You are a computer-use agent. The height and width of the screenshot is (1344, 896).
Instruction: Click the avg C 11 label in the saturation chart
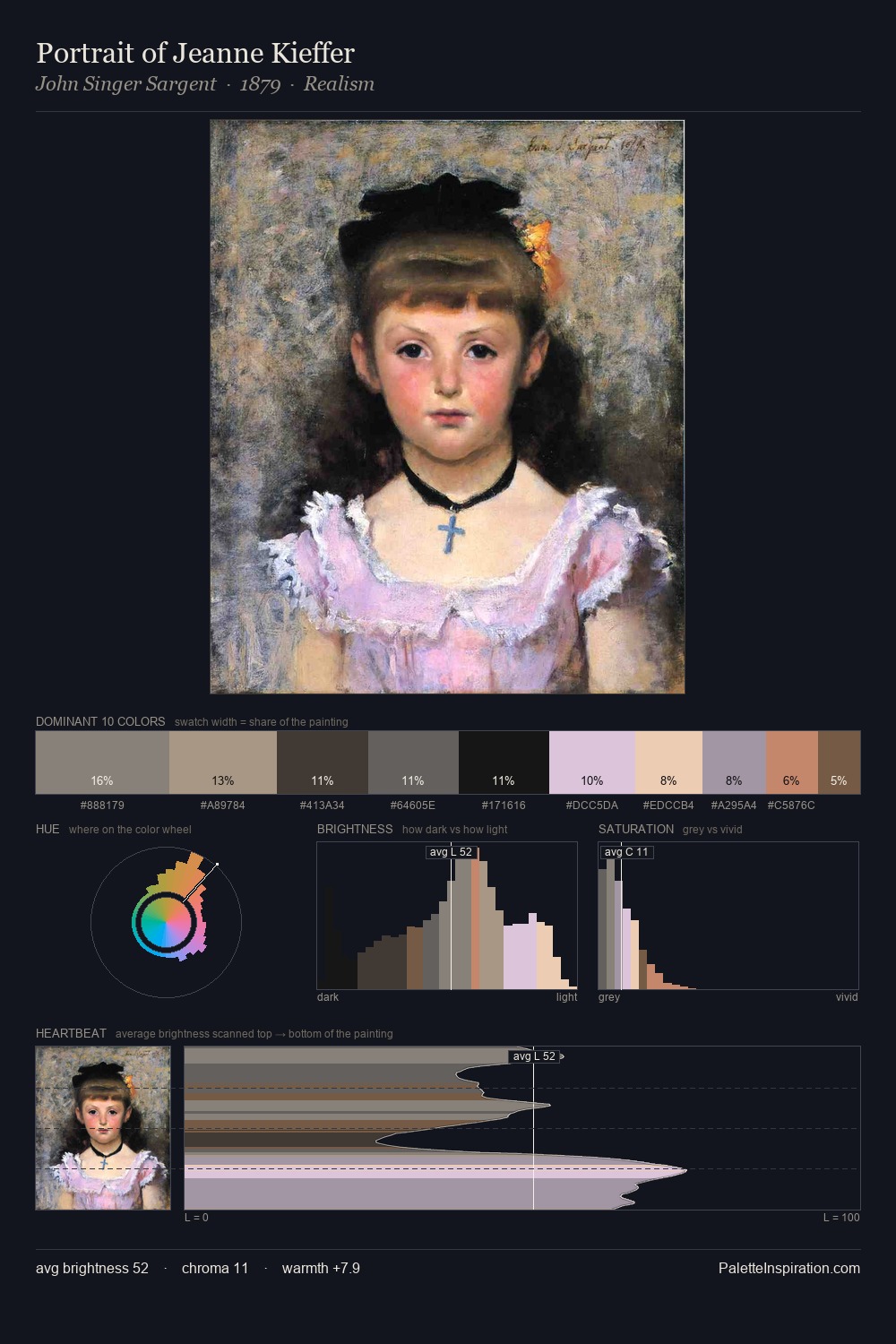pyautogui.click(x=626, y=852)
